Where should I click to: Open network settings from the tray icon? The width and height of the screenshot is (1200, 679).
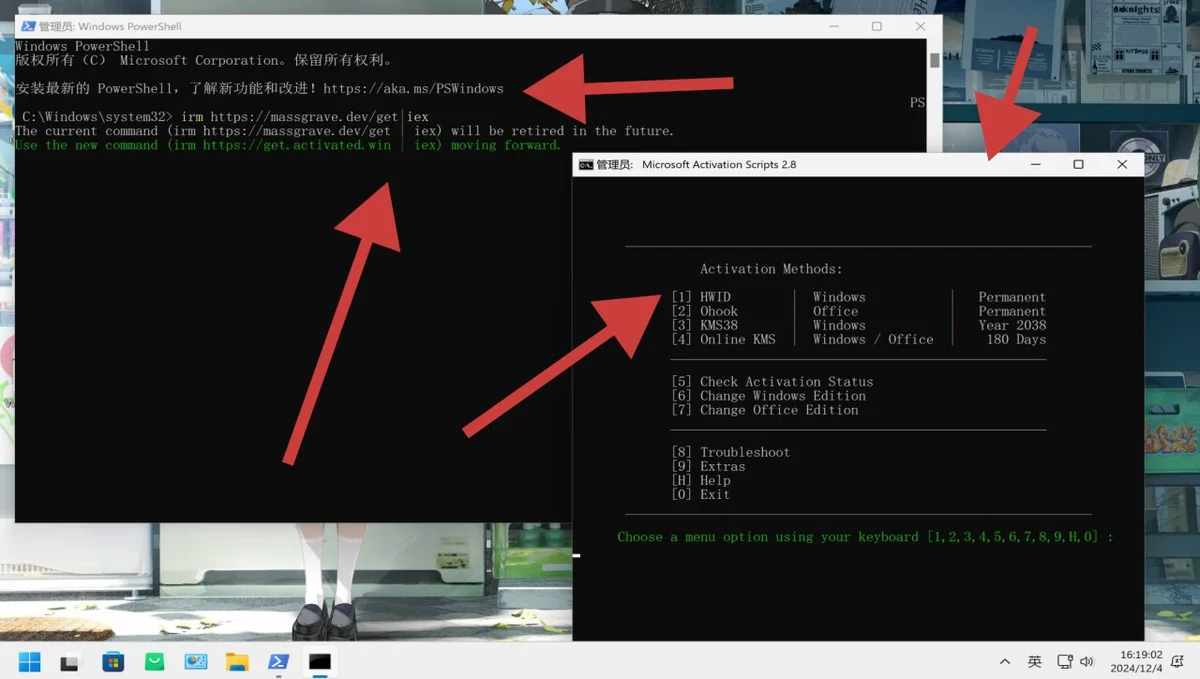click(x=1065, y=662)
